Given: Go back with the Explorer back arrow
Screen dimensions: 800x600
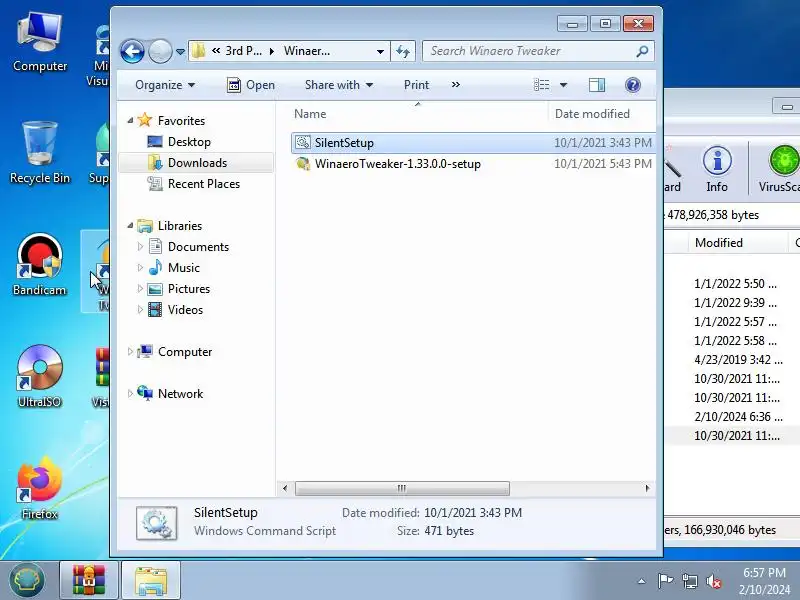Looking at the screenshot, I should pyautogui.click(x=132, y=51).
